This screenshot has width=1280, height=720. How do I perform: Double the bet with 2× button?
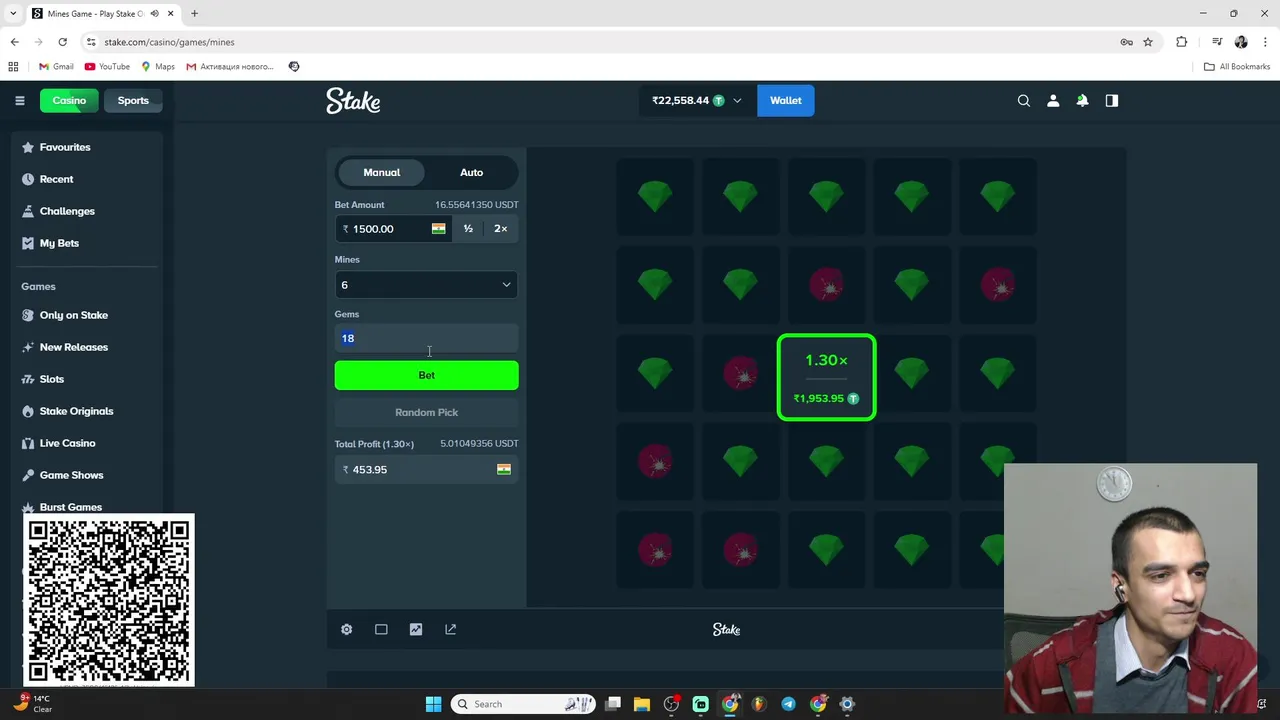click(x=501, y=229)
